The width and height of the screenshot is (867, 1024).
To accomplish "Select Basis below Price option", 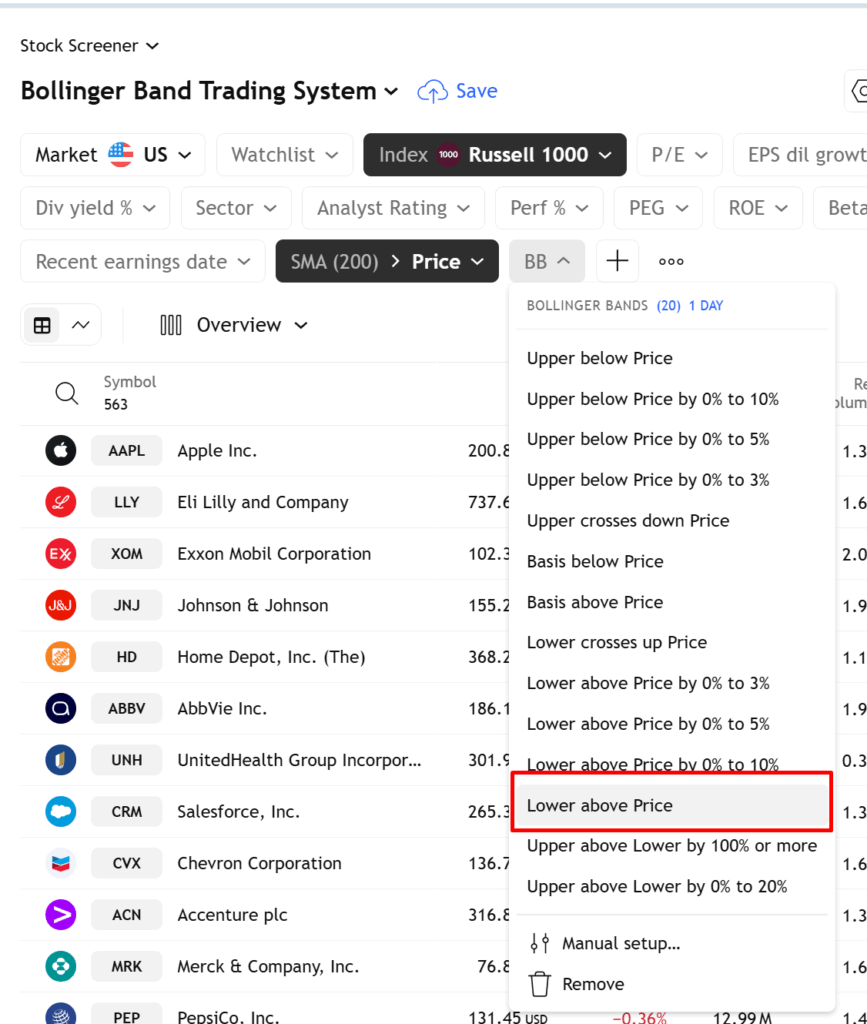I will click(x=672, y=562).
